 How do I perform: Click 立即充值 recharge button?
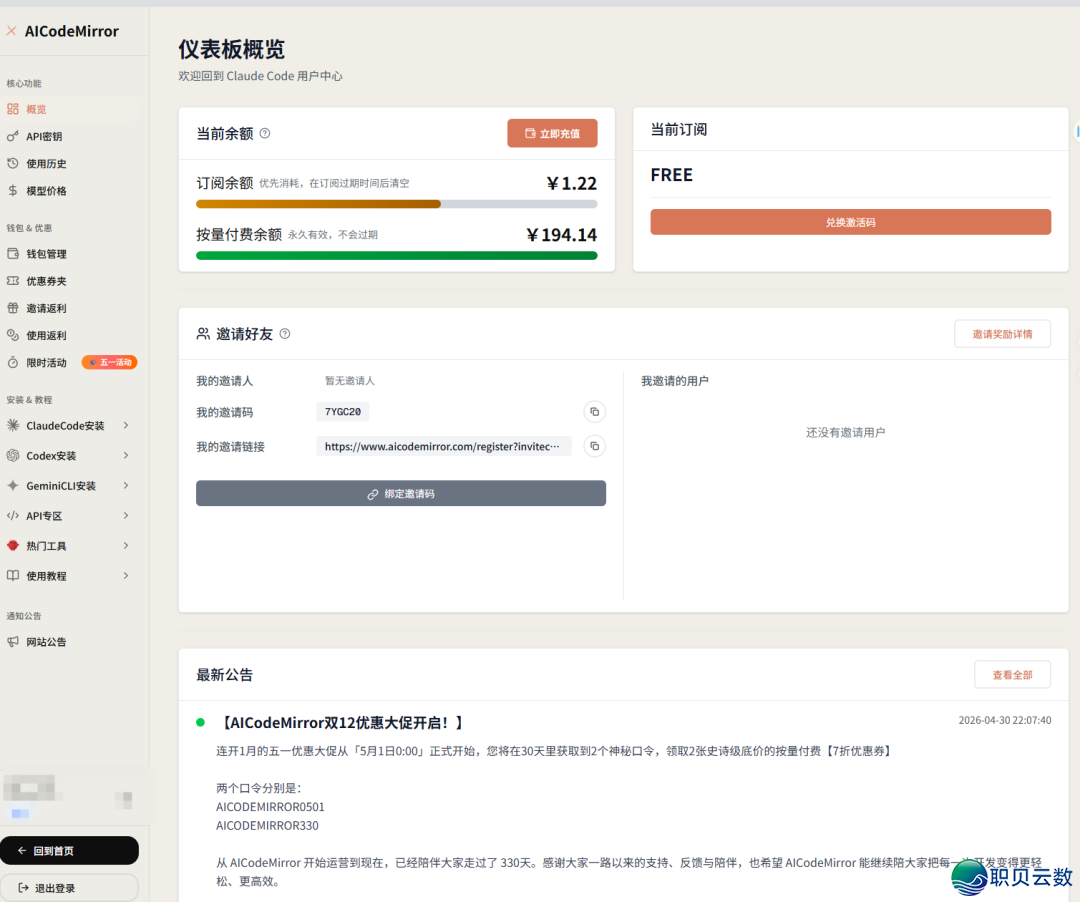pos(552,133)
